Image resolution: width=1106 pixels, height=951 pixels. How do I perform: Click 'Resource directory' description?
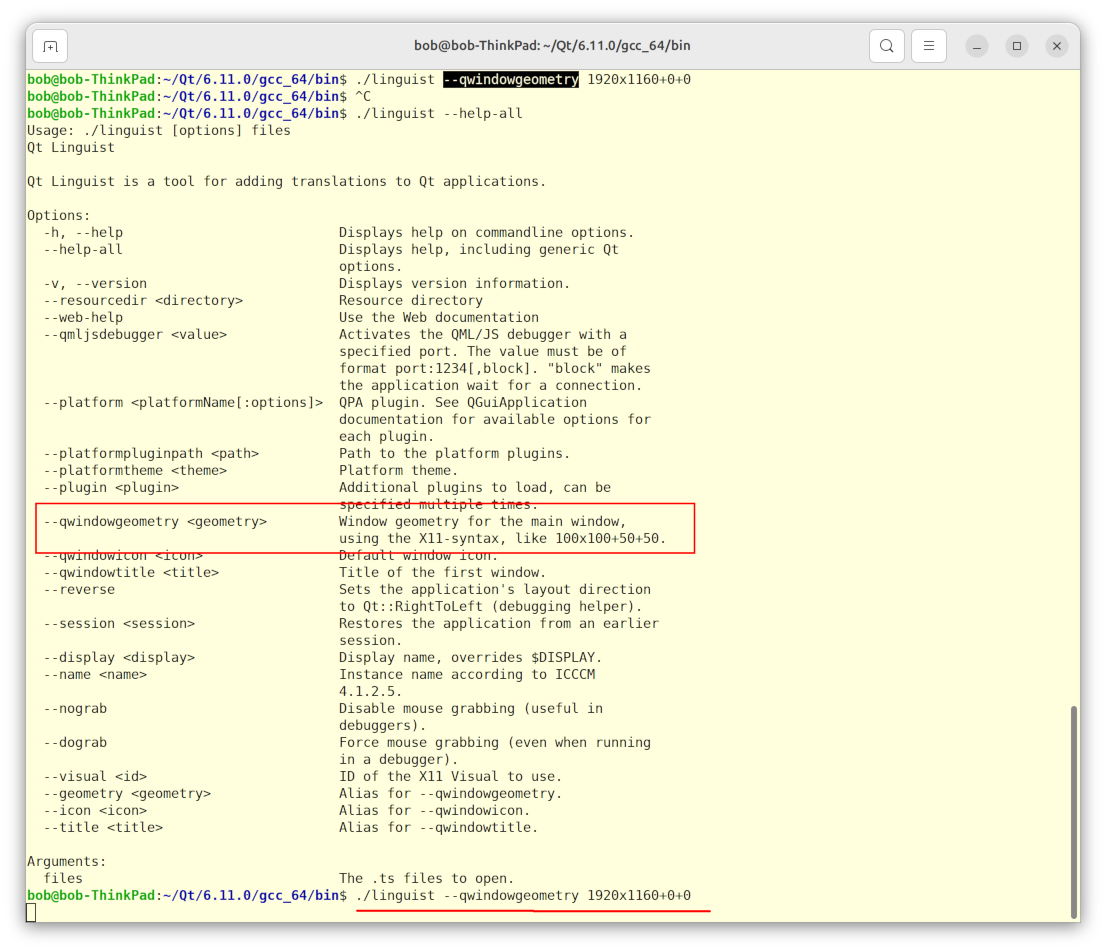[x=411, y=301]
